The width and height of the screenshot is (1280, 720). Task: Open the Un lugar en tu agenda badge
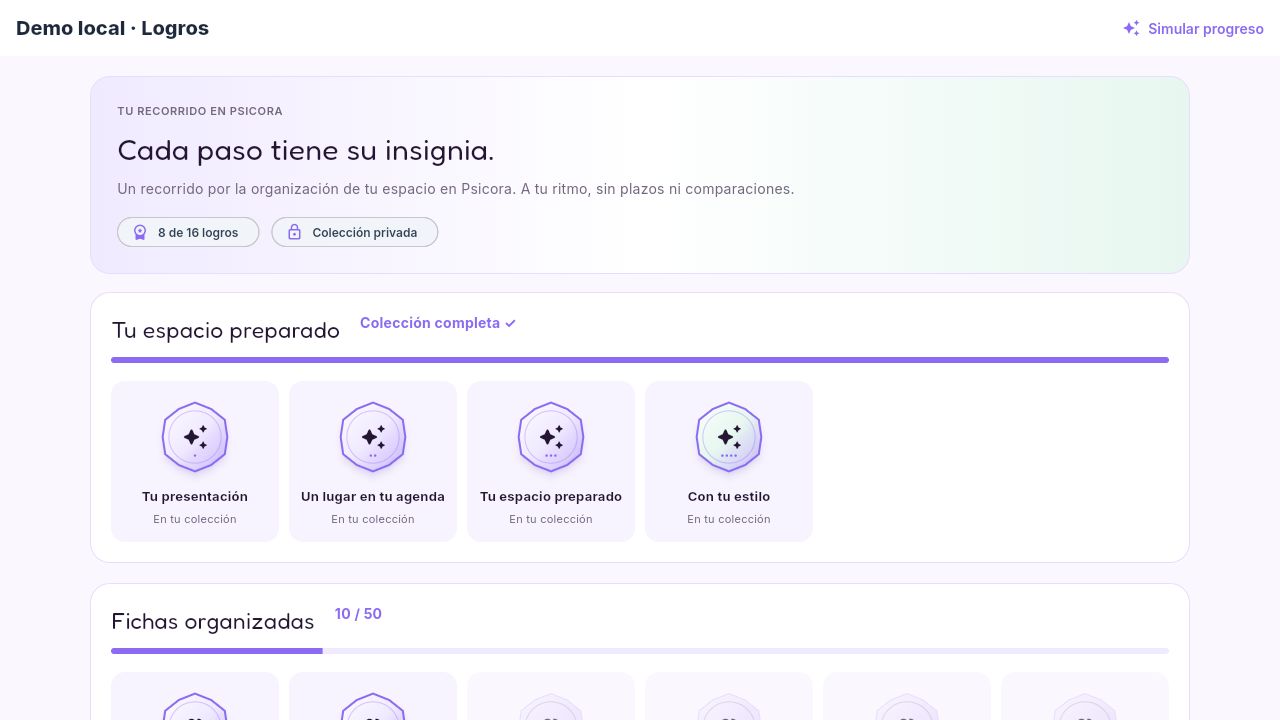tap(373, 437)
